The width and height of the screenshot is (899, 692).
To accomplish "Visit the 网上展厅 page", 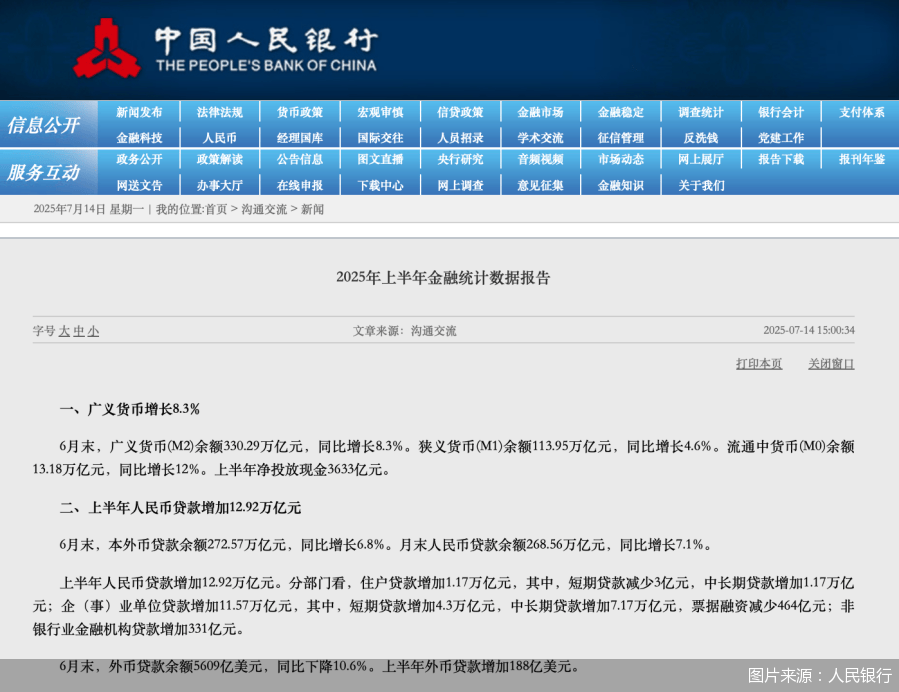I will click(701, 159).
